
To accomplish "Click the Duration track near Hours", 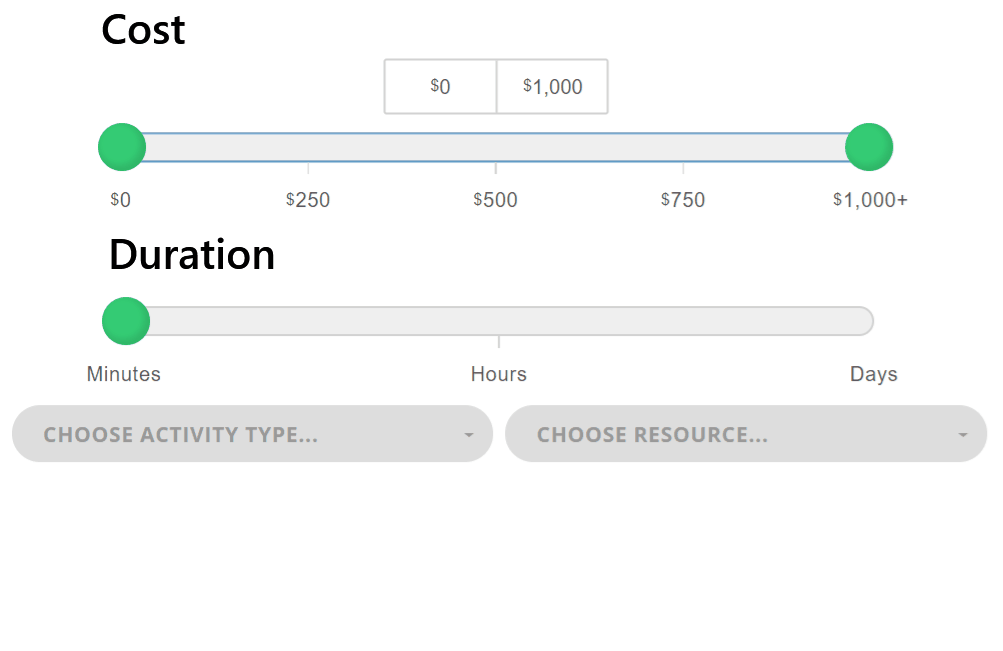I will 498,321.
